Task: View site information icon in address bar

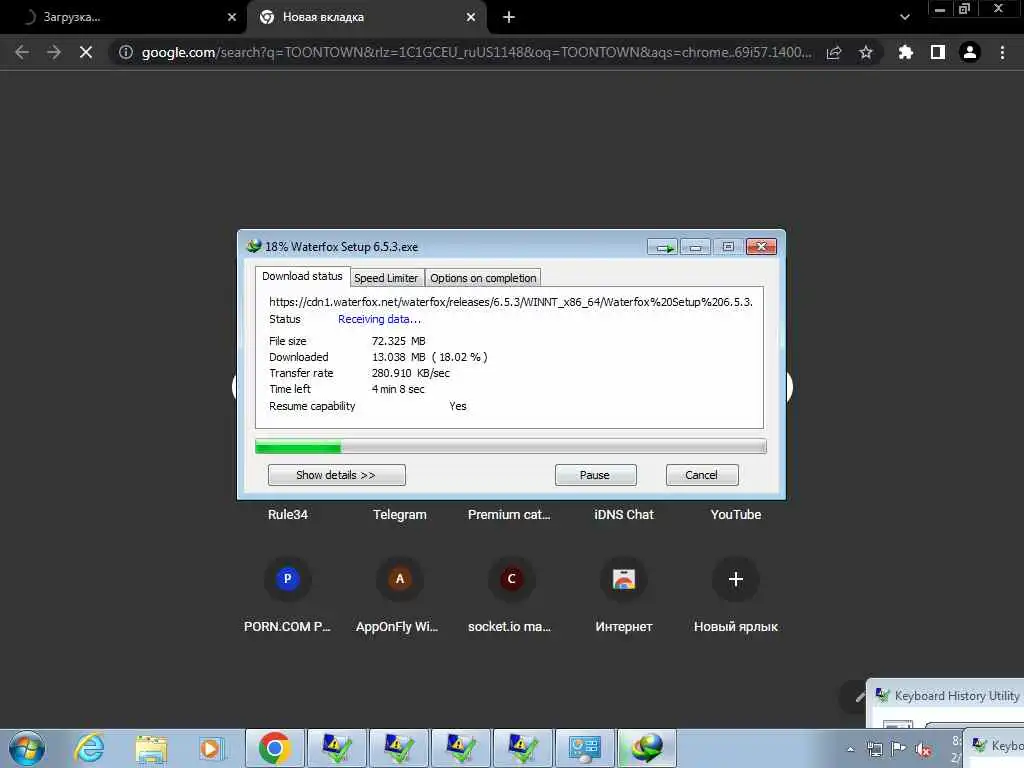Action: [x=125, y=52]
